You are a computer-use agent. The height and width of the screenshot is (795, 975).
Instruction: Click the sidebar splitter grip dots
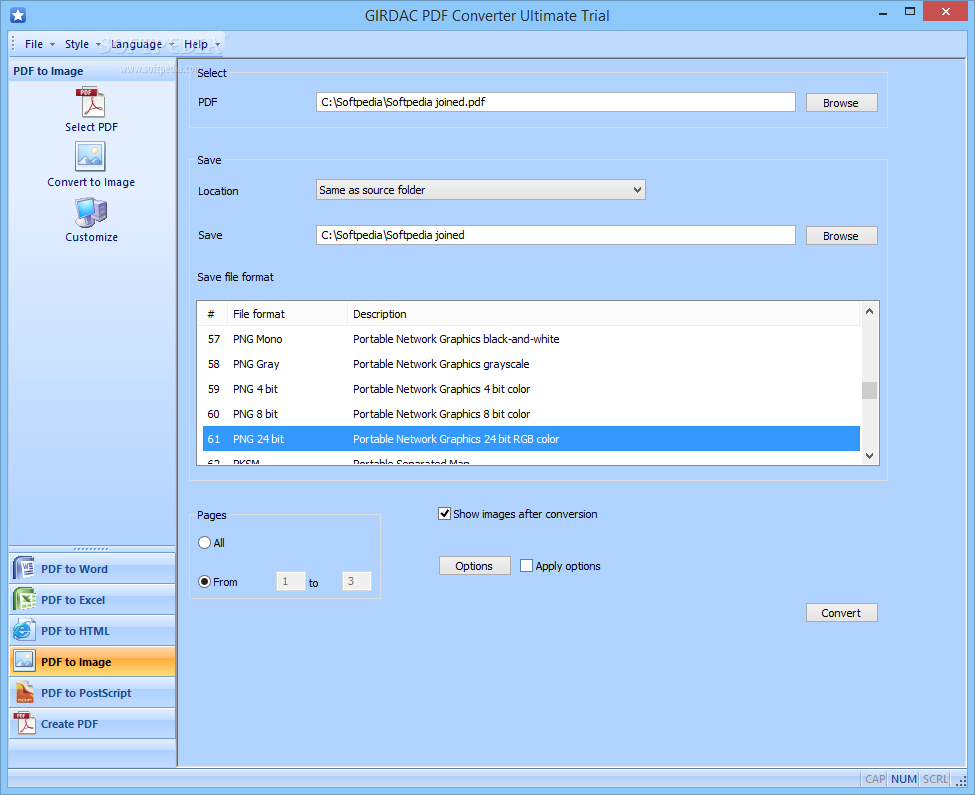(x=91, y=549)
